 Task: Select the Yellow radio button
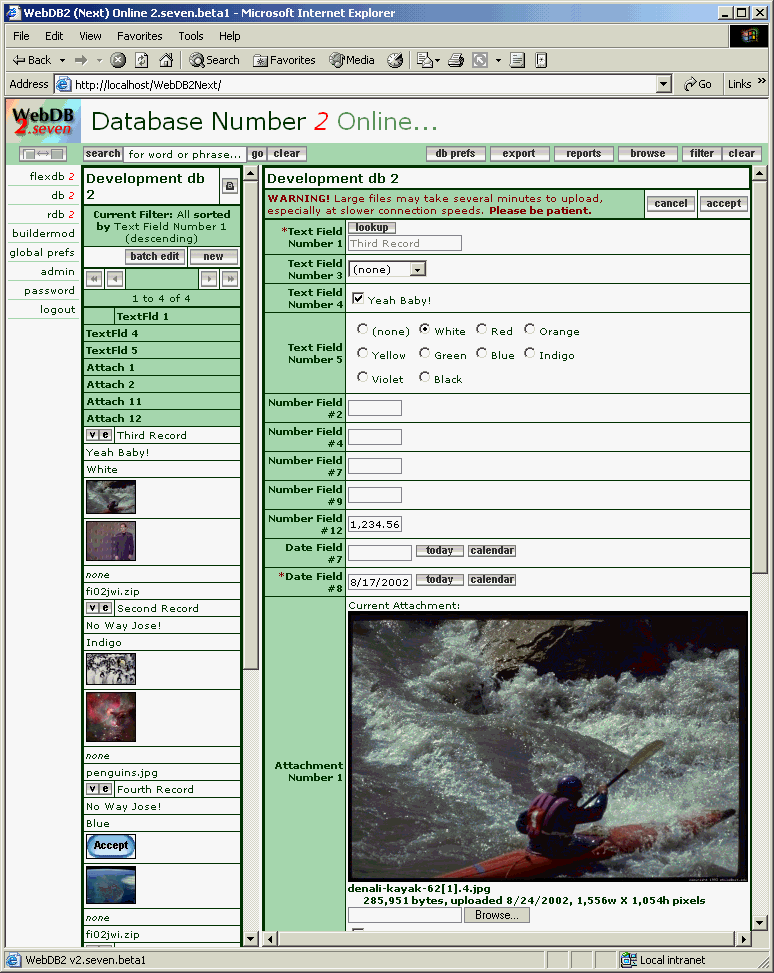pyautogui.click(x=362, y=353)
